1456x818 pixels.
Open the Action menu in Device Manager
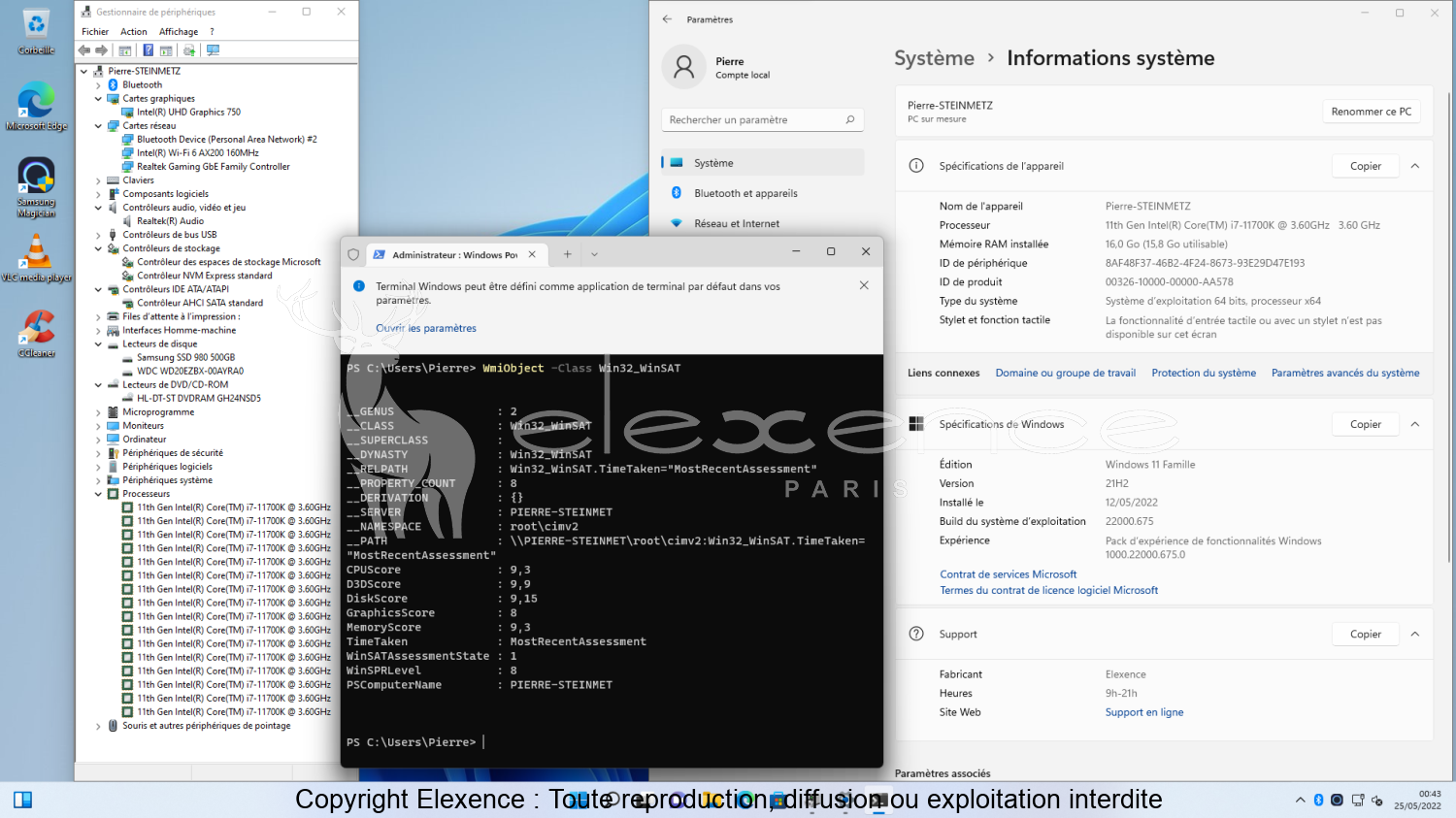pyautogui.click(x=134, y=32)
